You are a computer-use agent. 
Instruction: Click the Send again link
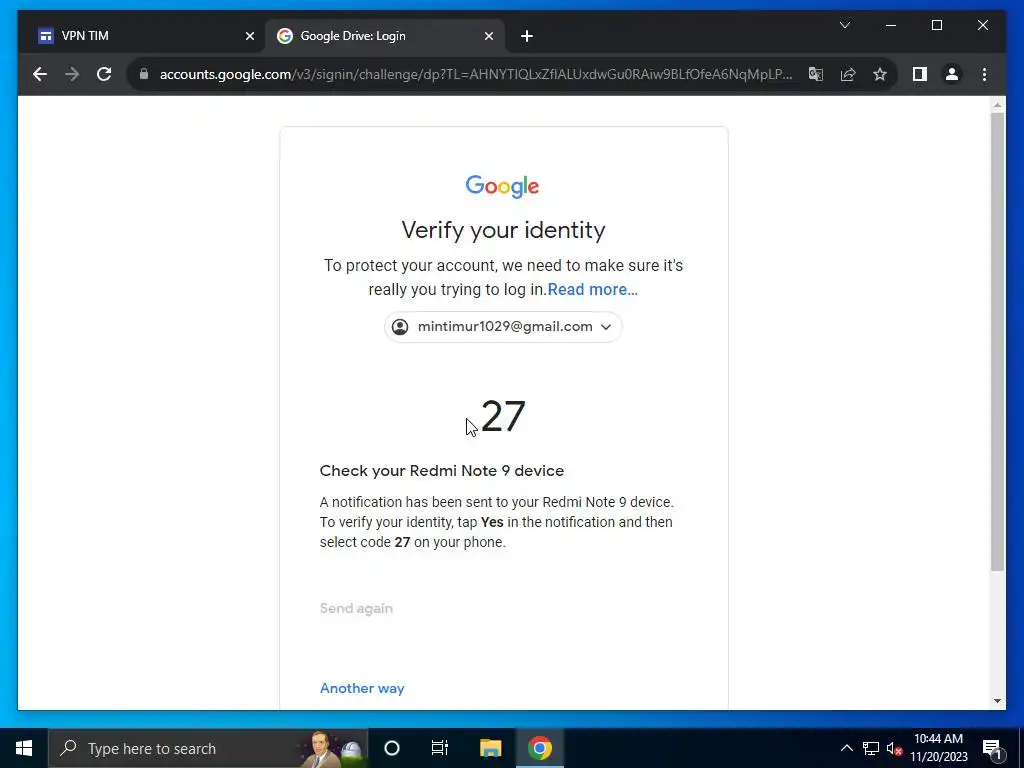pos(356,608)
